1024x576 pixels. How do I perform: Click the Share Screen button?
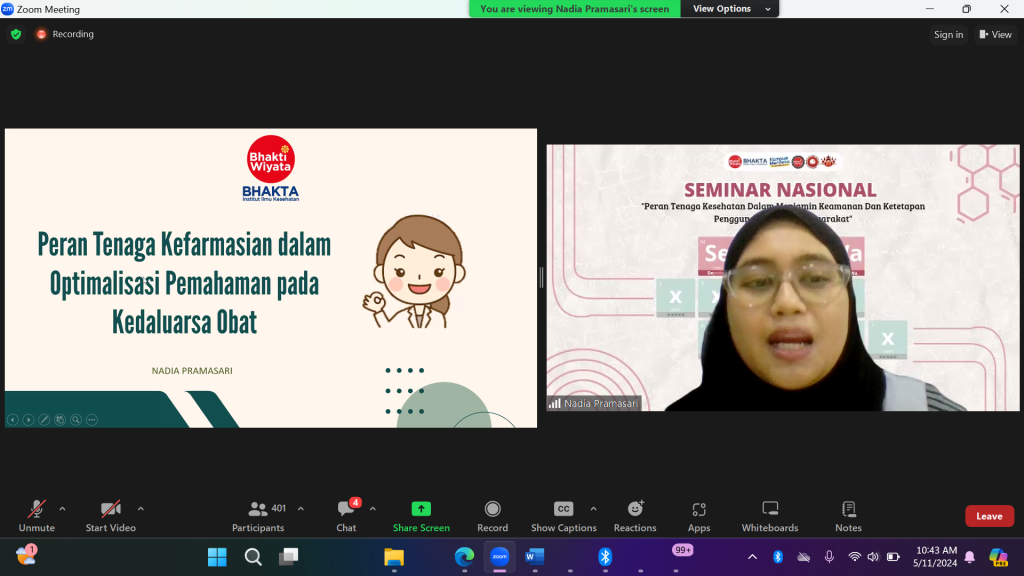[421, 515]
